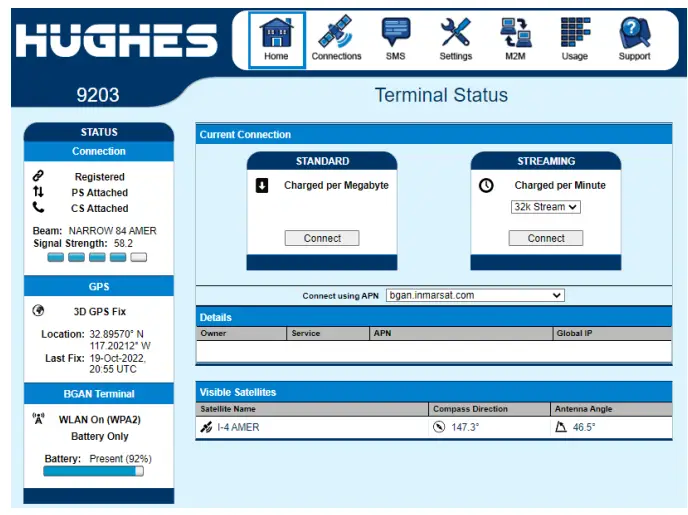Click the I-4 AMER satellite icon

coord(206,427)
